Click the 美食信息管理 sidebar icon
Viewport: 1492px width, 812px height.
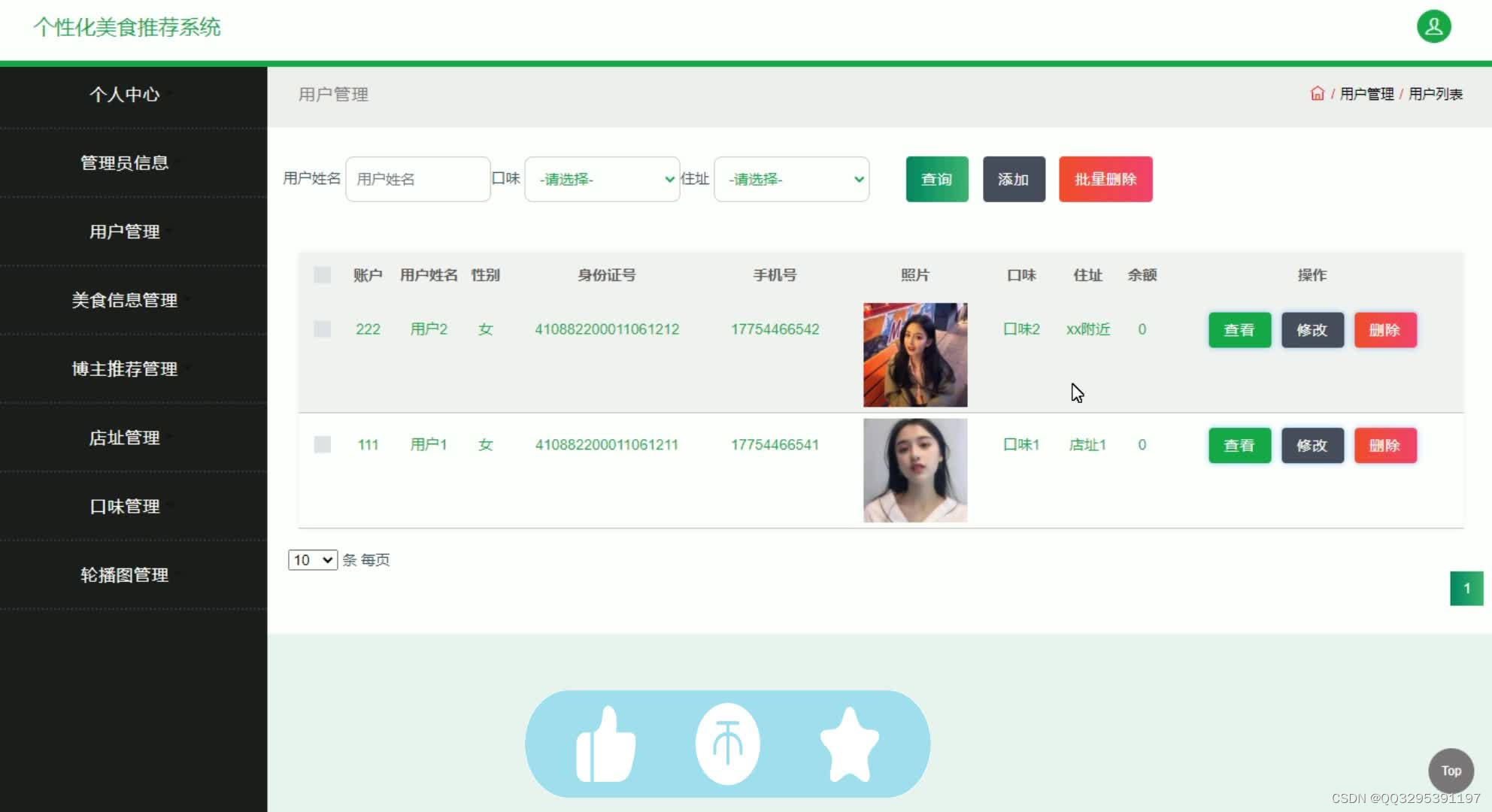tap(125, 300)
